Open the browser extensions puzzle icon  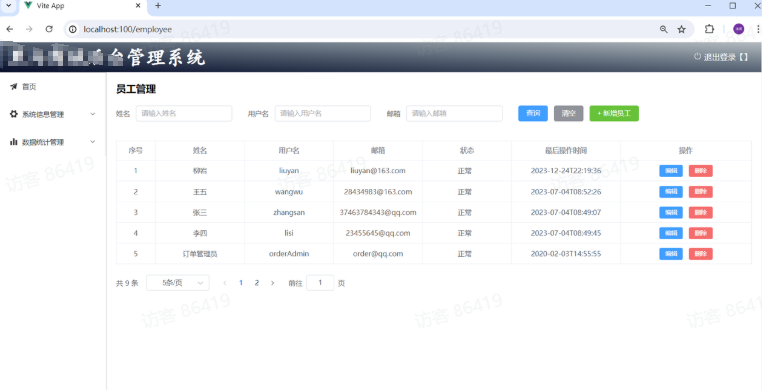709,29
